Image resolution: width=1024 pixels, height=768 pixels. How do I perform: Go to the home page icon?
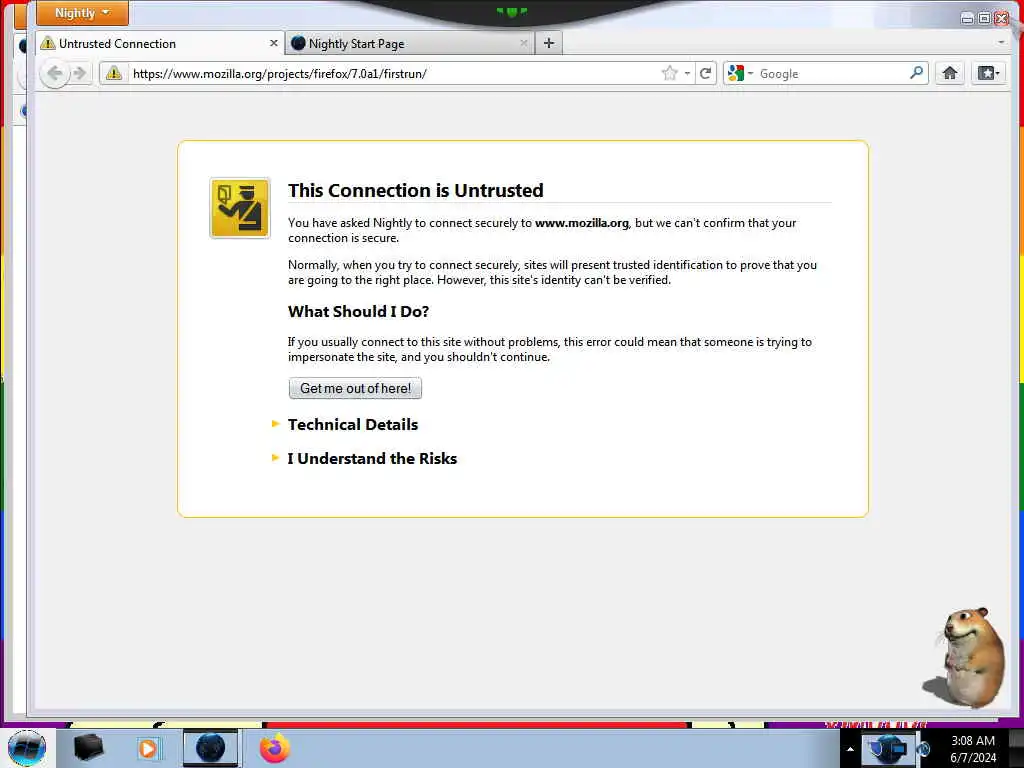(950, 73)
